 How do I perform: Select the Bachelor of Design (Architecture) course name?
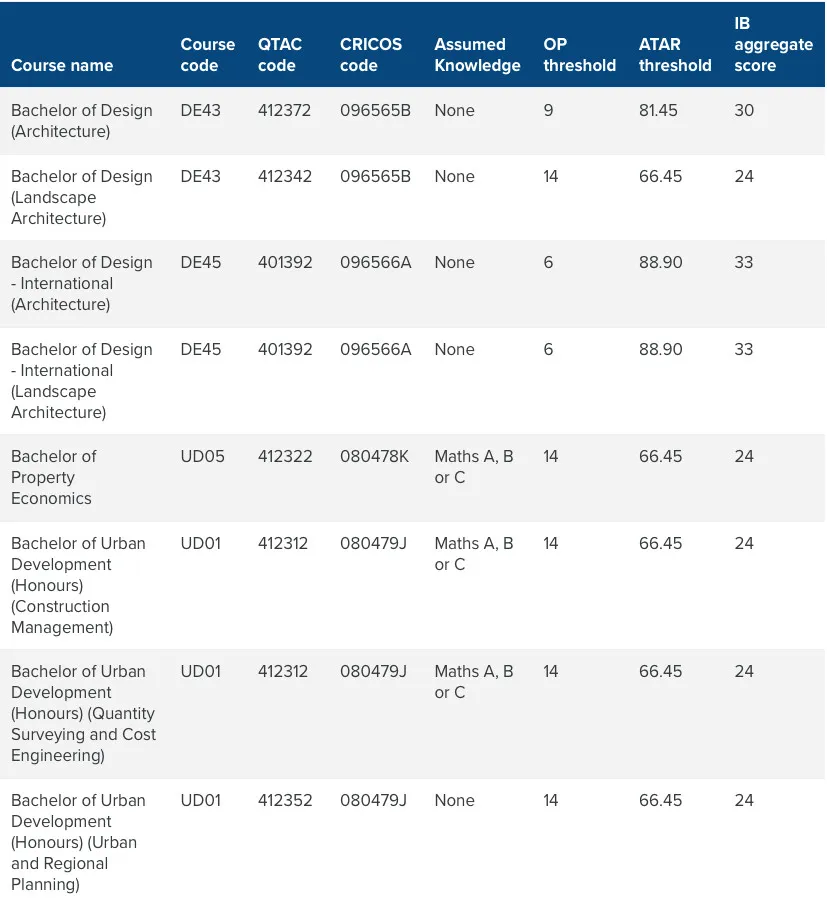click(81, 121)
